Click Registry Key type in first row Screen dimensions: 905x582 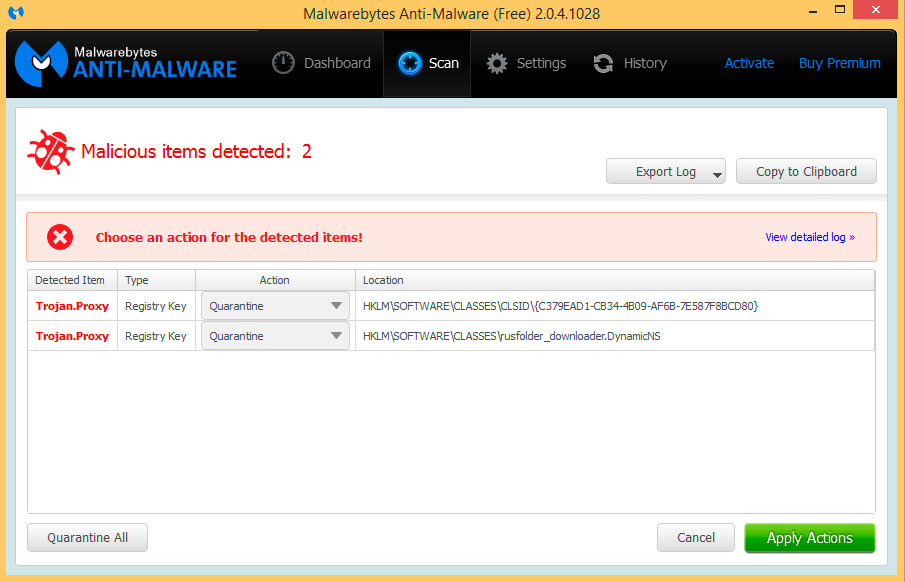156,306
